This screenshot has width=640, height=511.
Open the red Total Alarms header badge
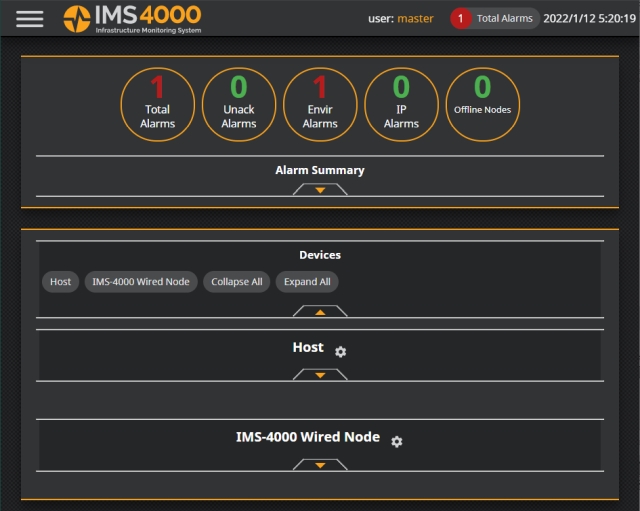(x=494, y=18)
